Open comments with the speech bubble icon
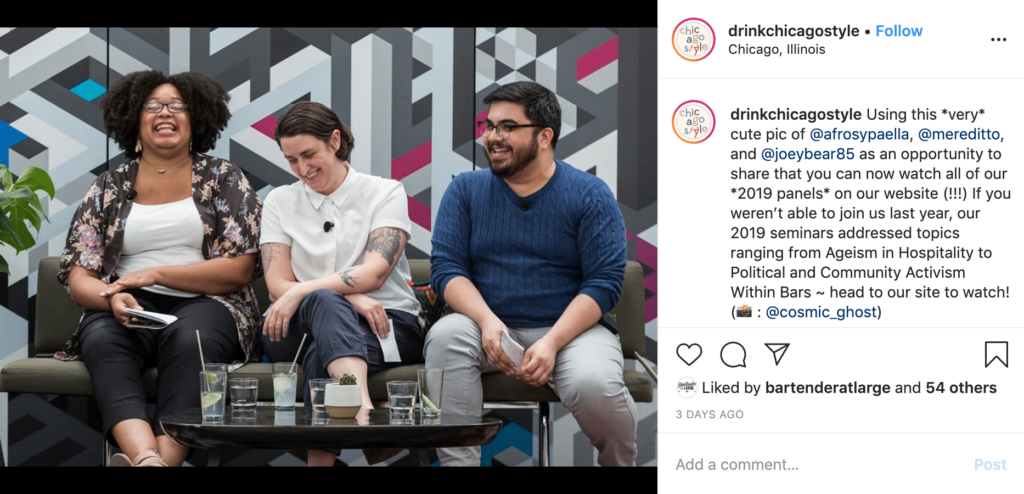The width and height of the screenshot is (1024, 494). (x=733, y=354)
